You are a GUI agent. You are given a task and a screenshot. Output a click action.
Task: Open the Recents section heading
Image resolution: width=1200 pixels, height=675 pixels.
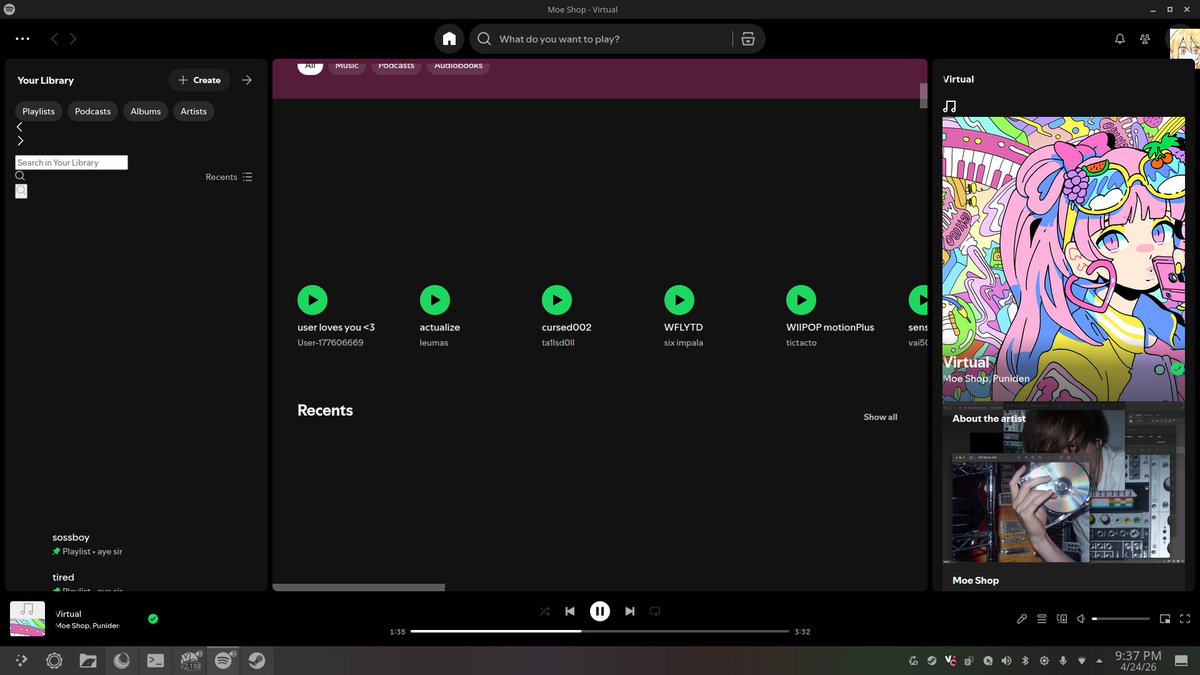tap(325, 410)
